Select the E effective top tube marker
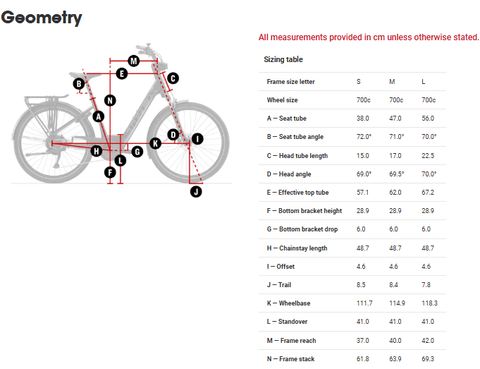The width and height of the screenshot is (480, 369). 122,73
